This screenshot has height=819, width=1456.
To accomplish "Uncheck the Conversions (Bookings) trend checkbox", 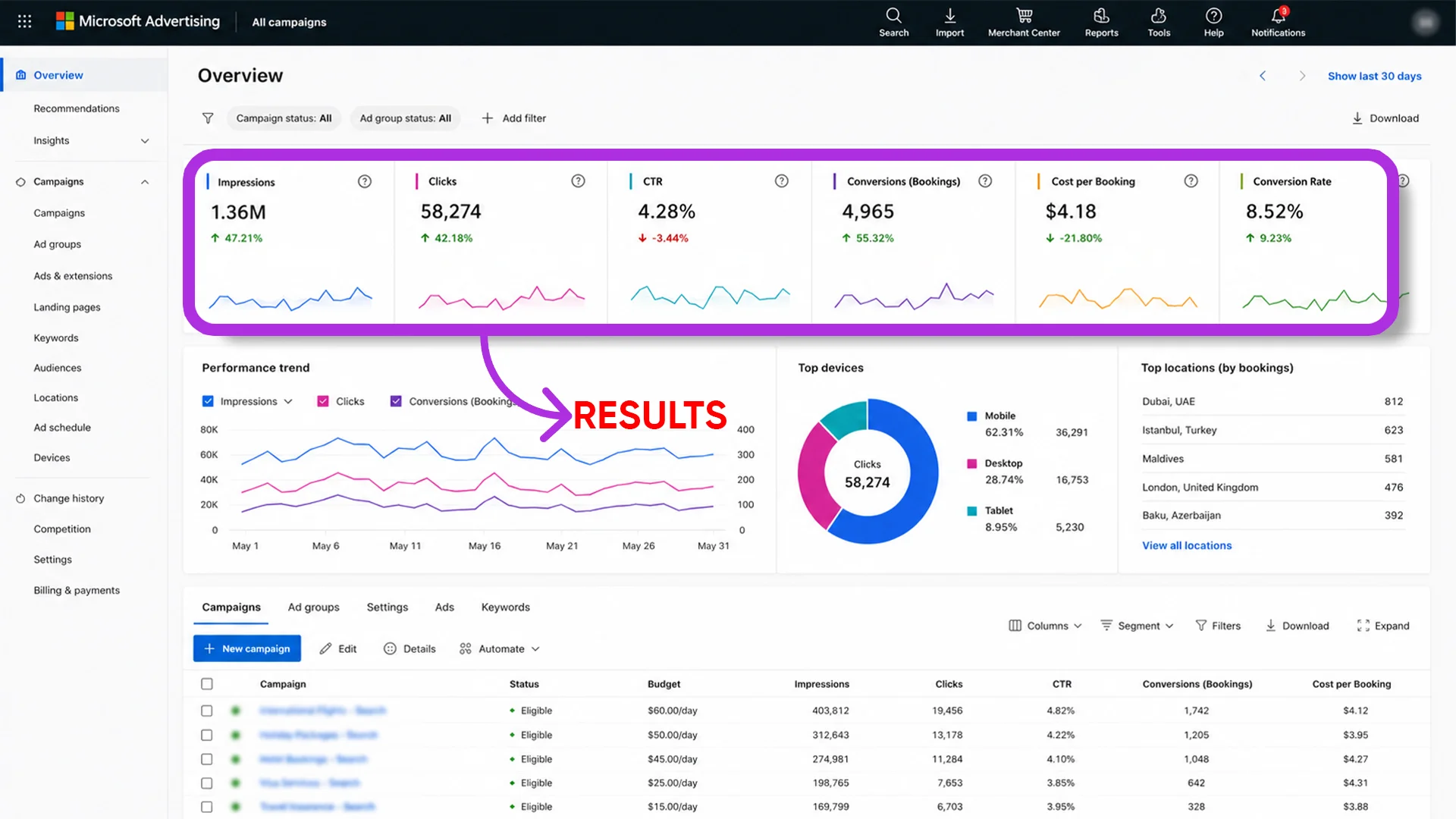I will point(396,401).
